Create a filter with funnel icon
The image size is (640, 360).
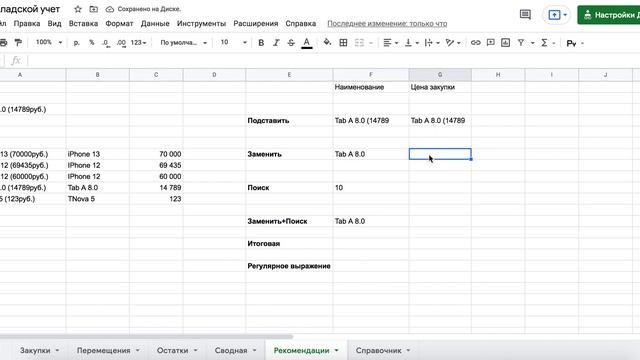[521, 42]
